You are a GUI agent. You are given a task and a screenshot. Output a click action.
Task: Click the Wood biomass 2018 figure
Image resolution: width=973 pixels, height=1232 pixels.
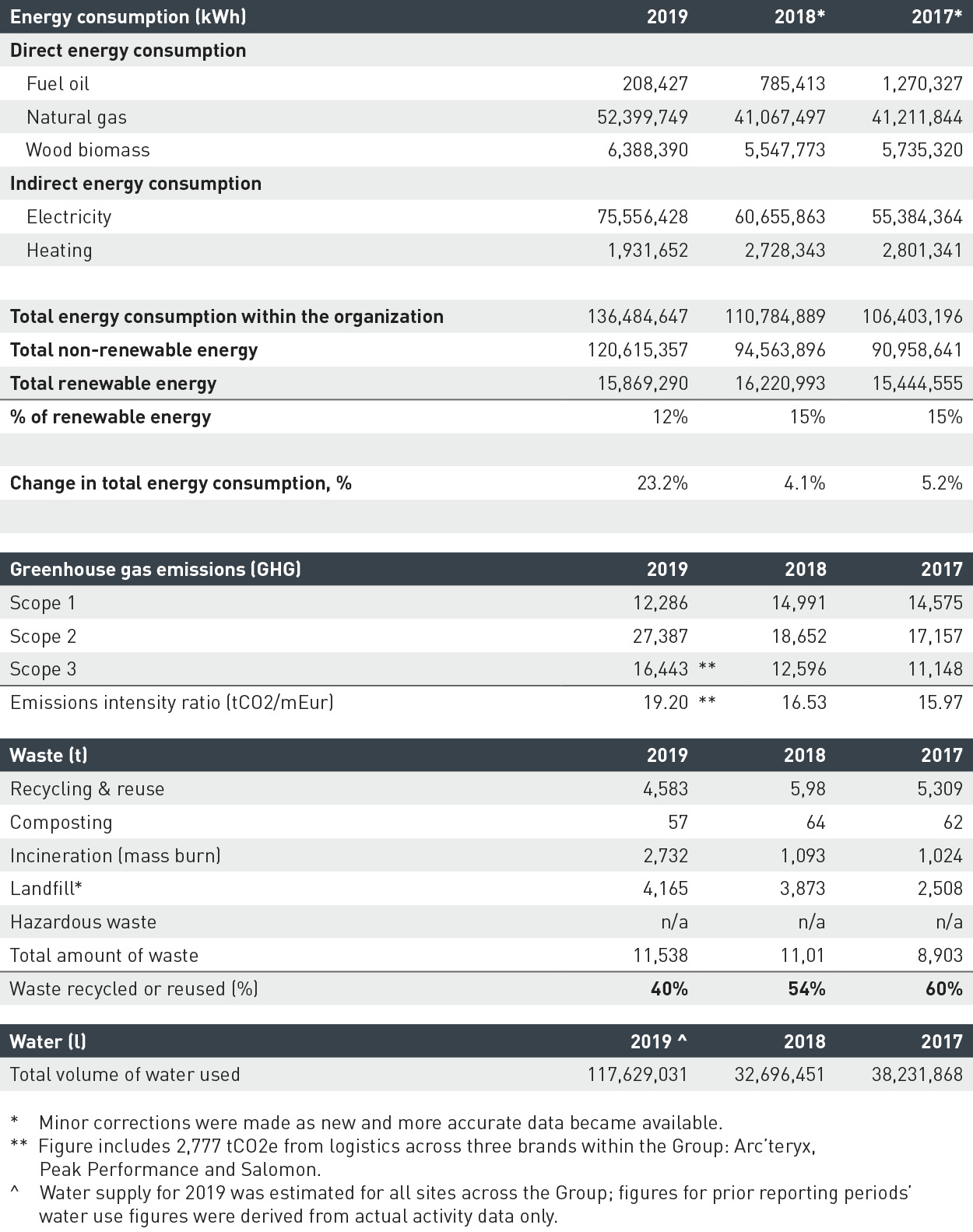point(785,150)
